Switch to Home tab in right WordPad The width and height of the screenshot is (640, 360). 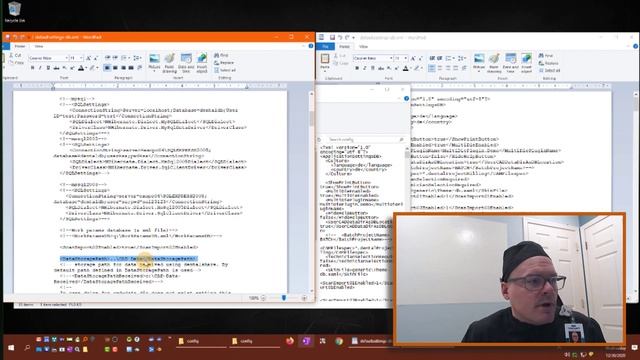pos(344,47)
